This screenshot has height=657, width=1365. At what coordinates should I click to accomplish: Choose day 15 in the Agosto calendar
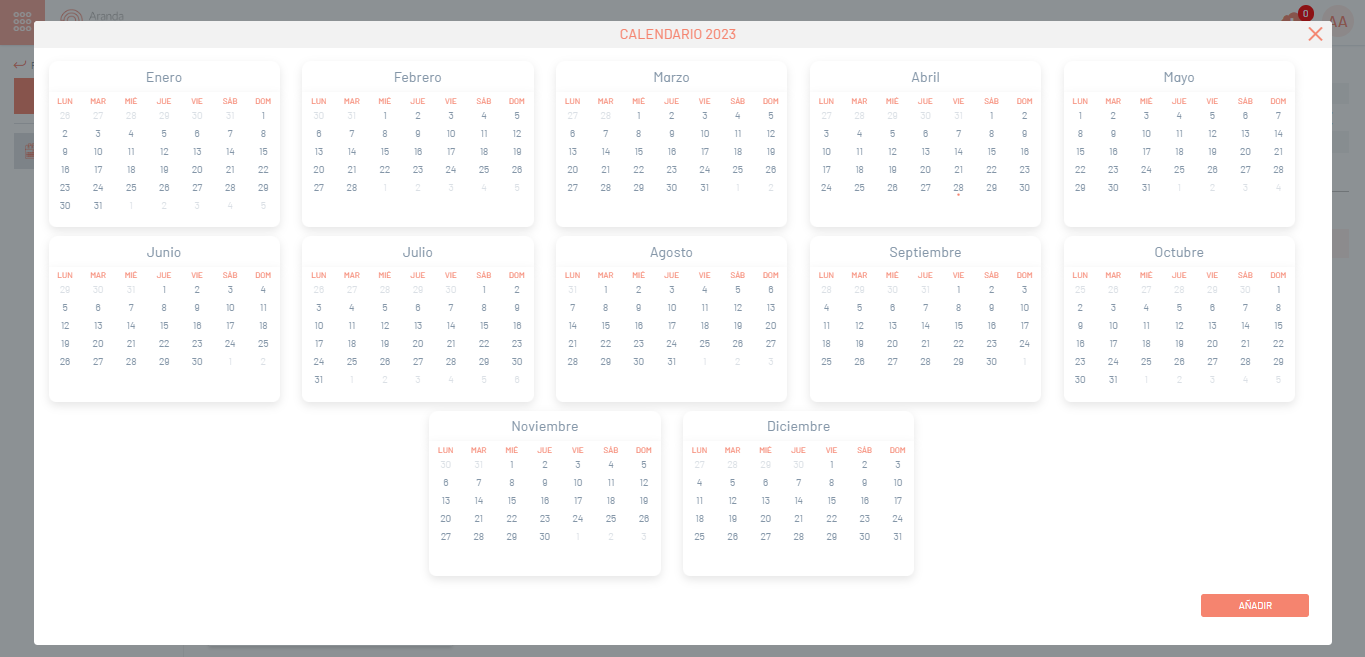click(x=606, y=326)
